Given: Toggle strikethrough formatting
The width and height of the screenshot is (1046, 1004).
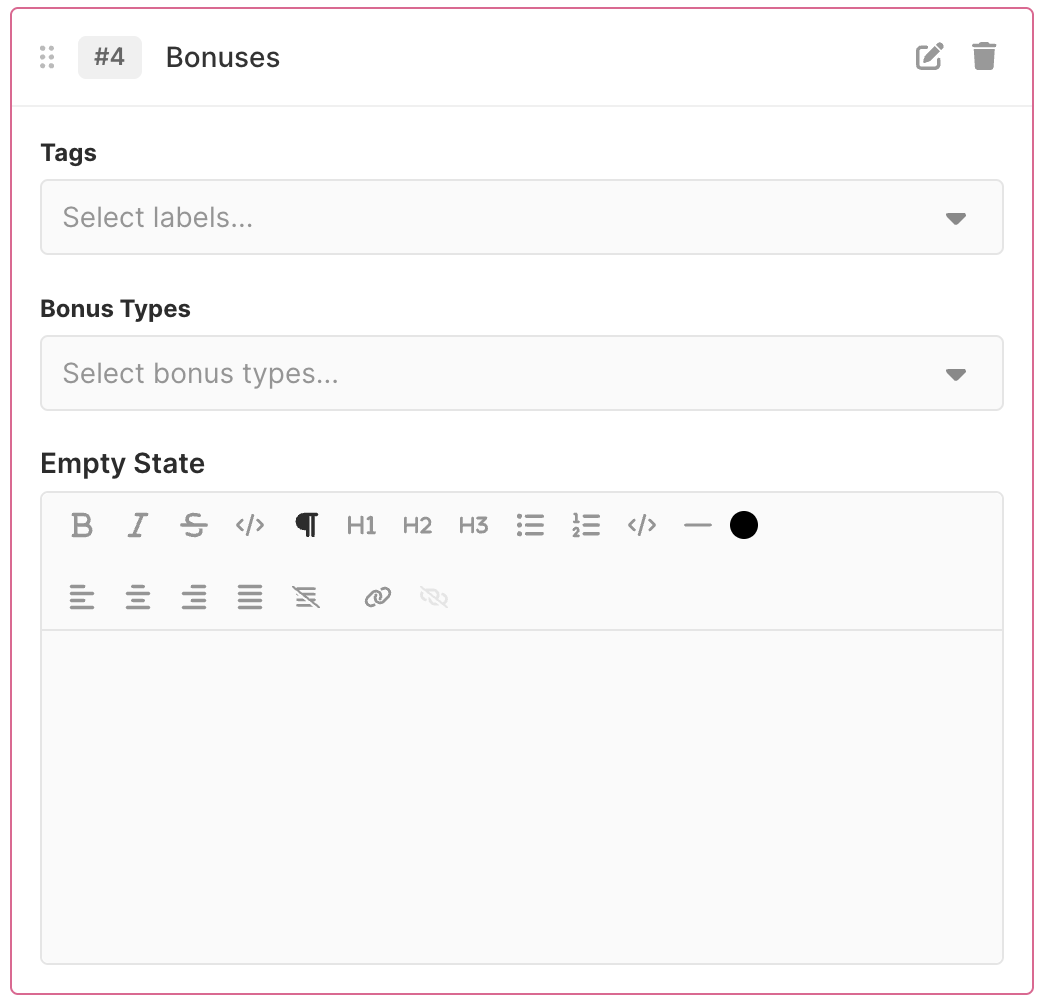Looking at the screenshot, I should click(x=194, y=525).
